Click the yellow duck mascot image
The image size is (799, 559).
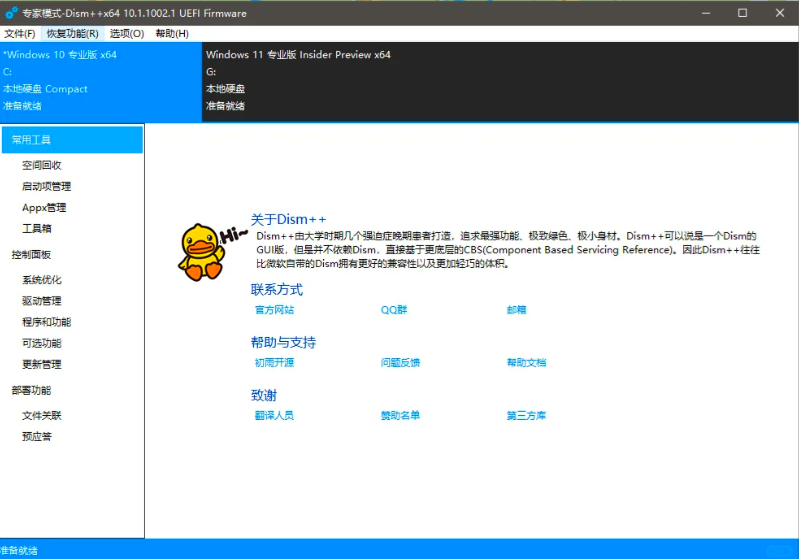coord(202,252)
